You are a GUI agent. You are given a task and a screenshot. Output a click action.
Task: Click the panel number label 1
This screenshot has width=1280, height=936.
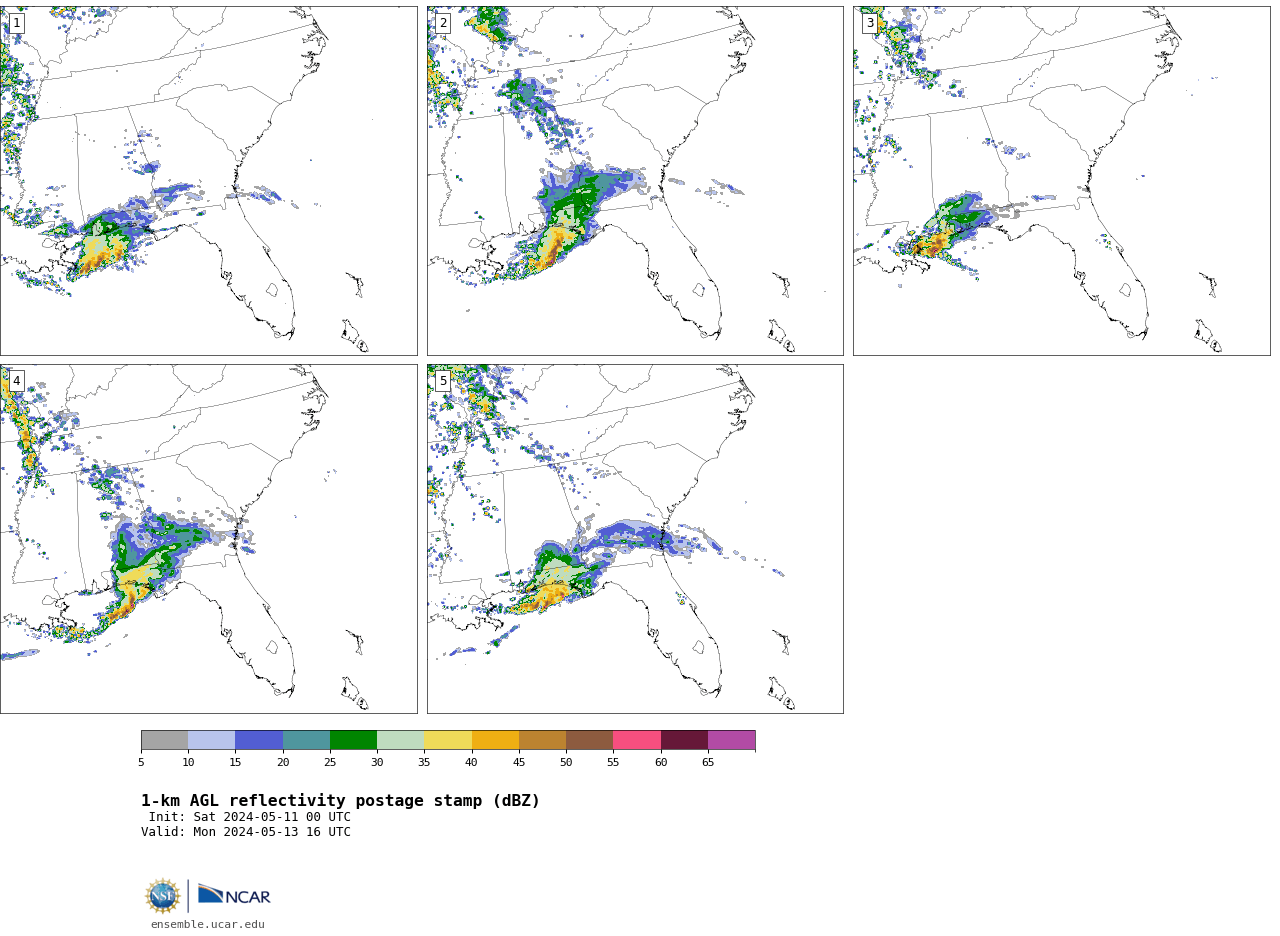pos(16,23)
